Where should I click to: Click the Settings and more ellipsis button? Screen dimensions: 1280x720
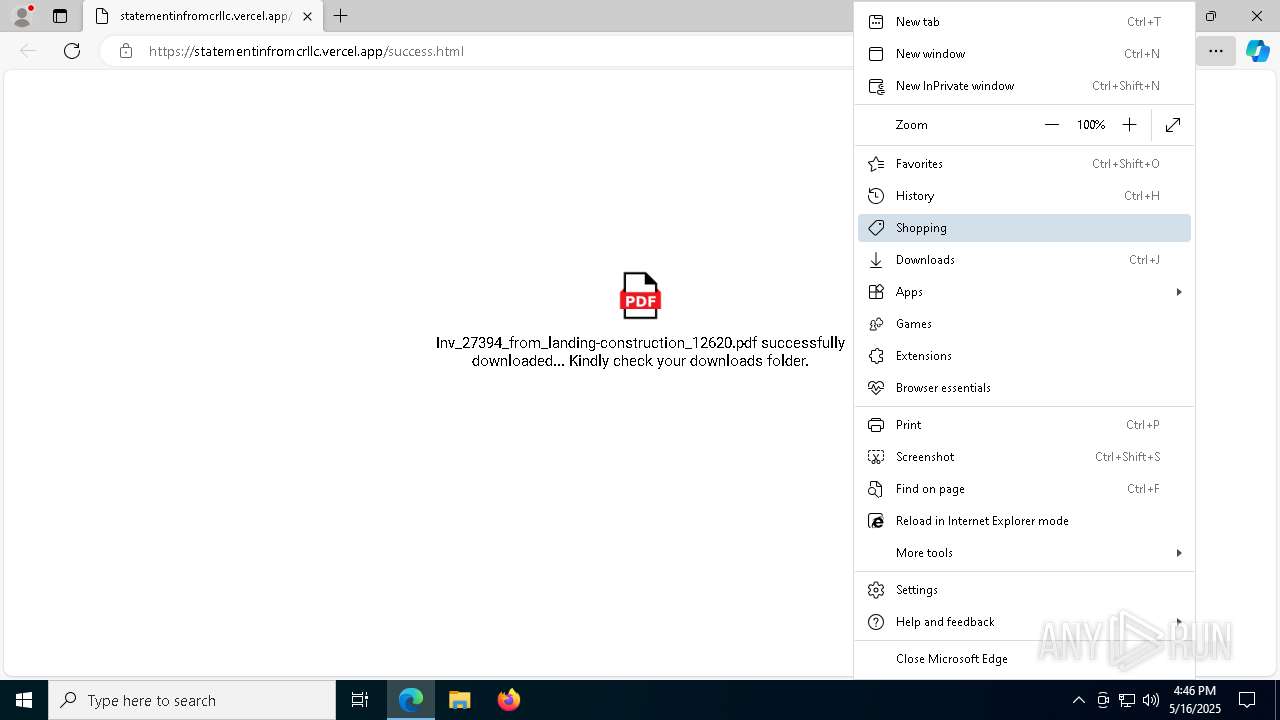(x=1216, y=51)
